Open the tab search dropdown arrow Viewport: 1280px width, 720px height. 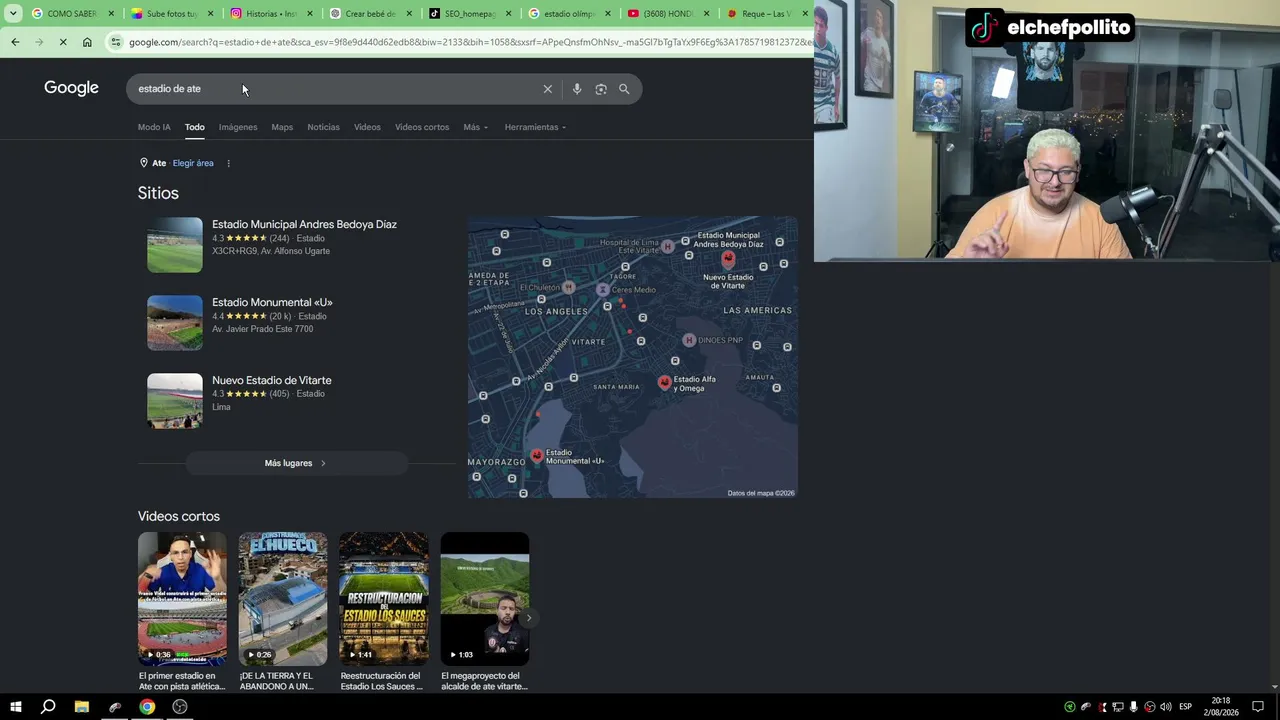tap(13, 14)
